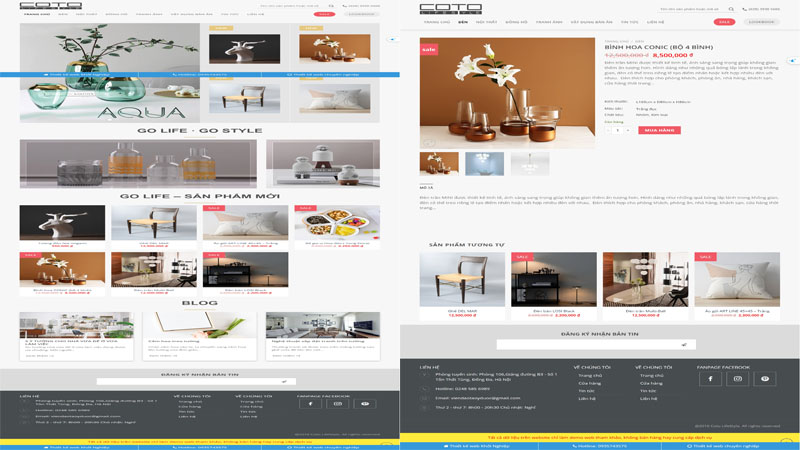Open the Instagram icon in the product page footer
The image size is (800, 450).
tap(737, 379)
